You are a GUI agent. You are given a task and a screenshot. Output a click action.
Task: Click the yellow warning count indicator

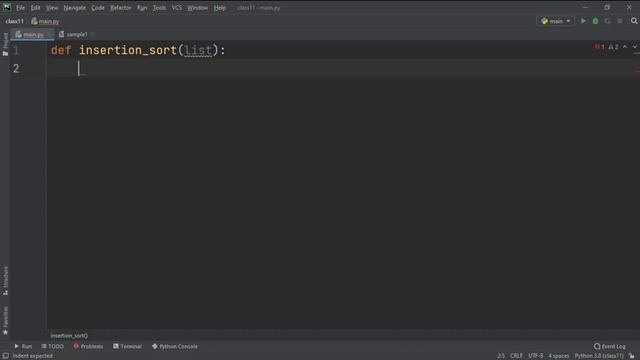(x=613, y=47)
